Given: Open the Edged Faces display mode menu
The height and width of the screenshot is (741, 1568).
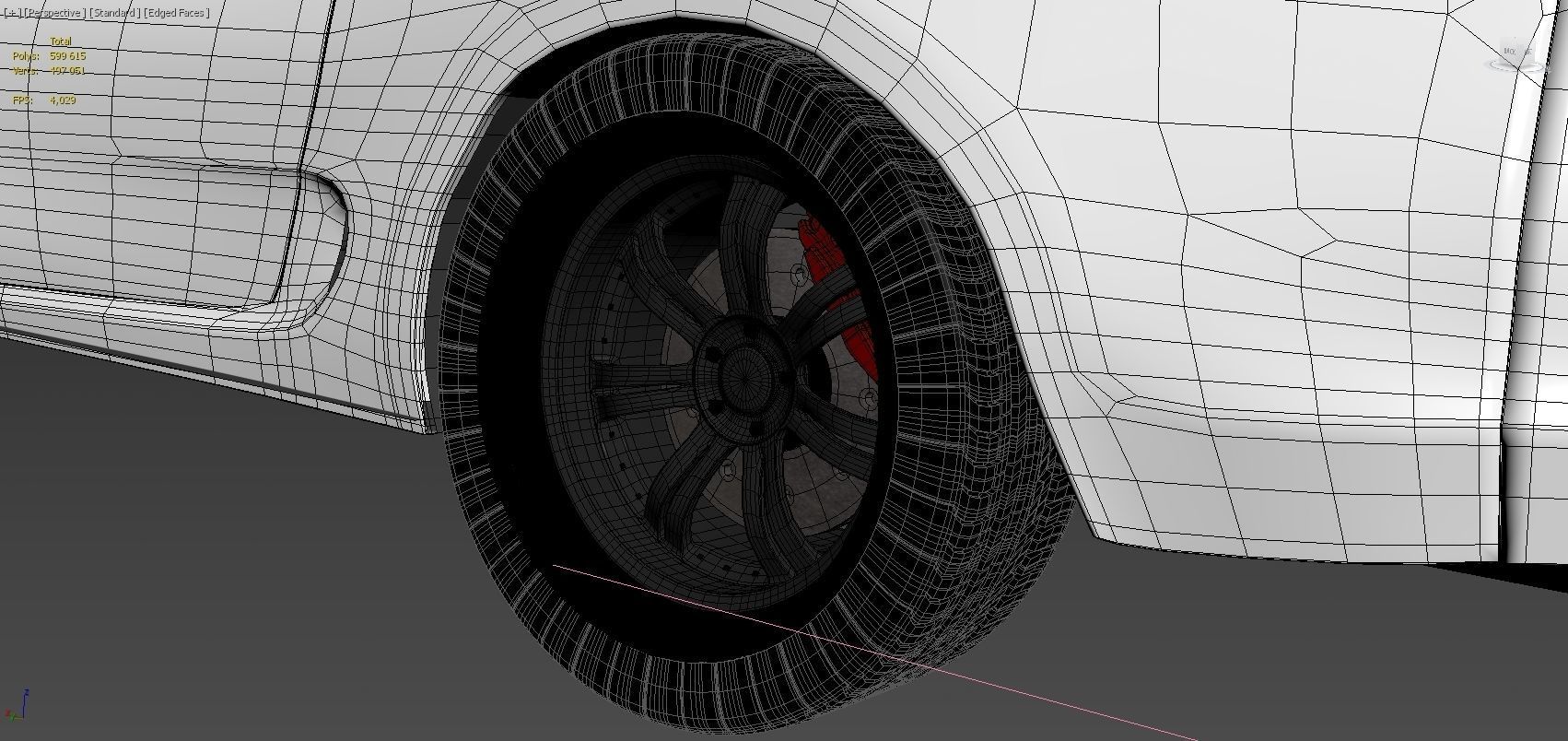Looking at the screenshot, I should pyautogui.click(x=177, y=13).
